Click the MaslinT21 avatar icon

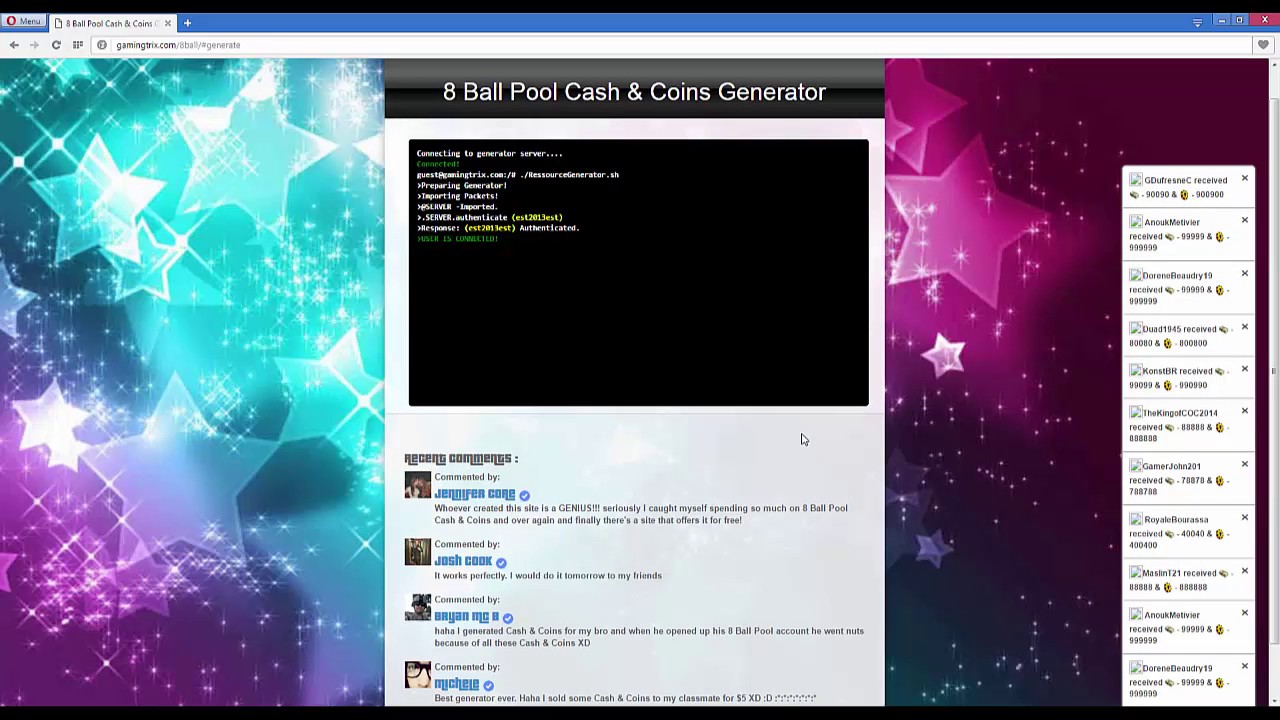tap(1136, 573)
